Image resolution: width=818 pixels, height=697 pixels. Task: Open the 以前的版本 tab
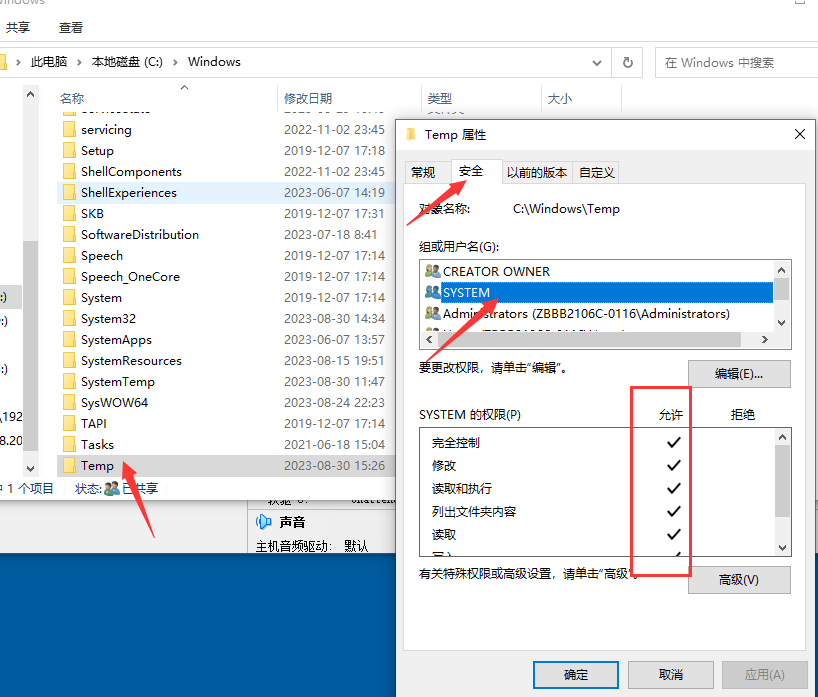tap(537, 173)
